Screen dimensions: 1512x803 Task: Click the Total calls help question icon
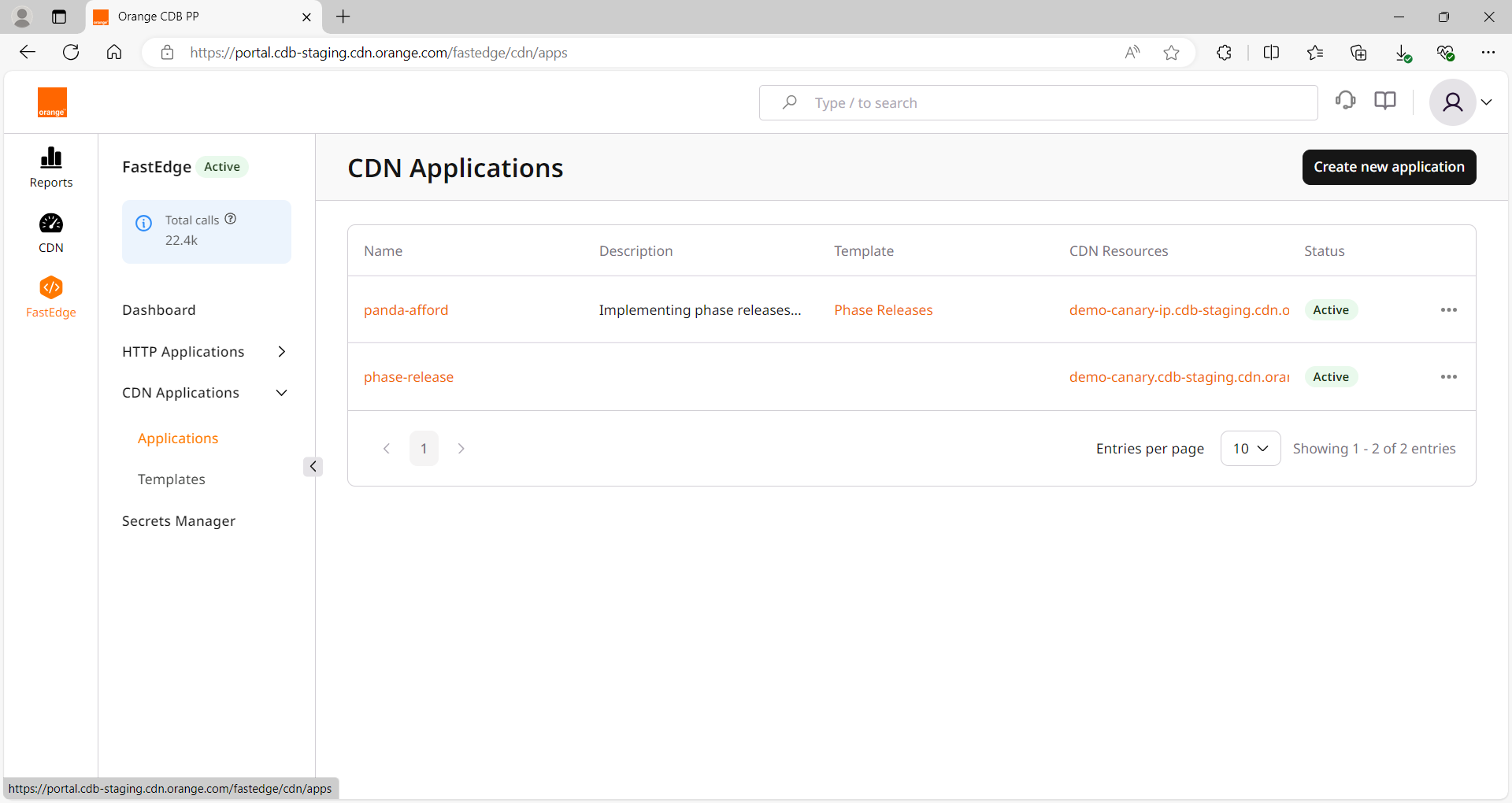click(231, 219)
